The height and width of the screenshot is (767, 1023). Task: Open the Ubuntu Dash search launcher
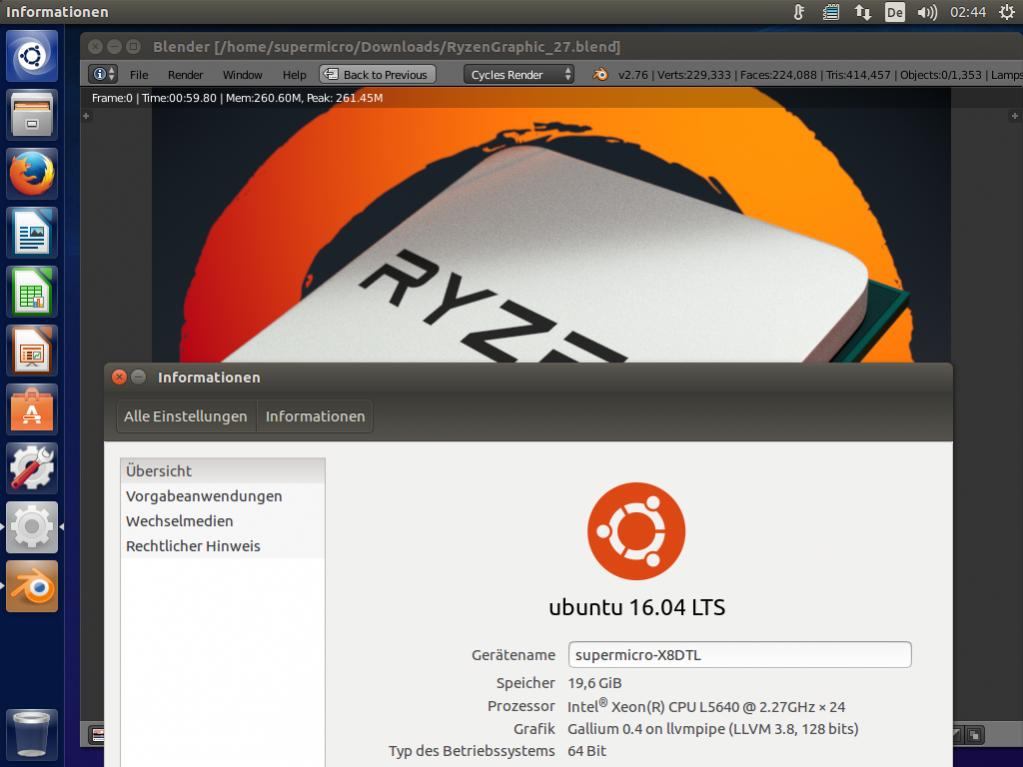coord(31,56)
